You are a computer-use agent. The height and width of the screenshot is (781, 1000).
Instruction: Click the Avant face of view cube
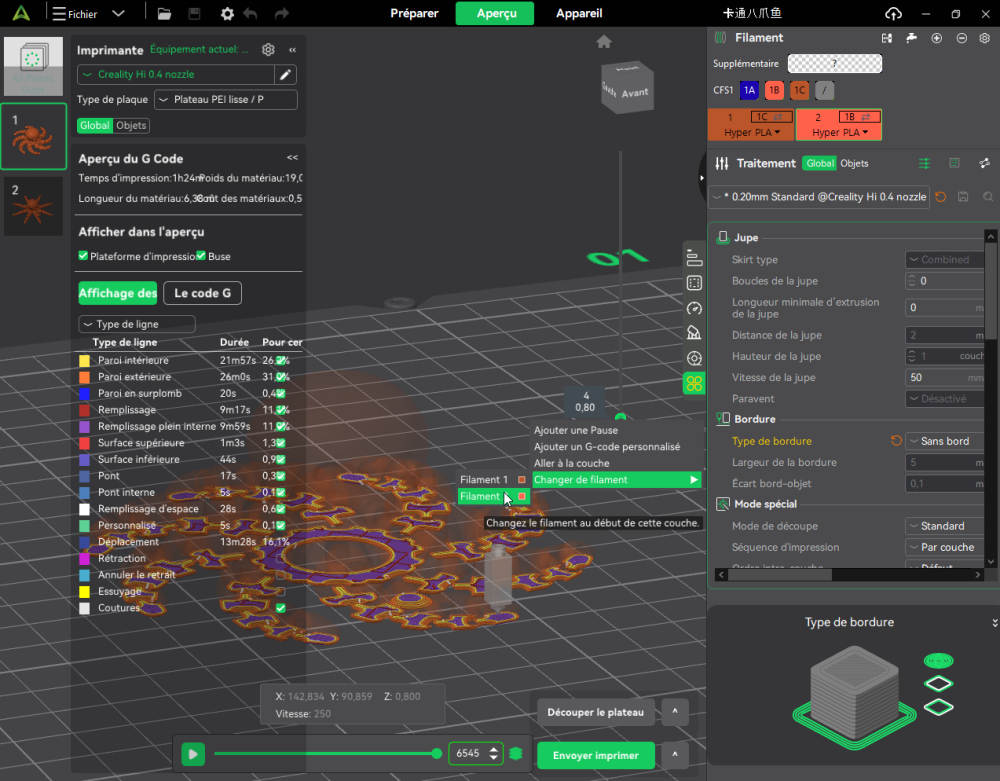pos(634,93)
